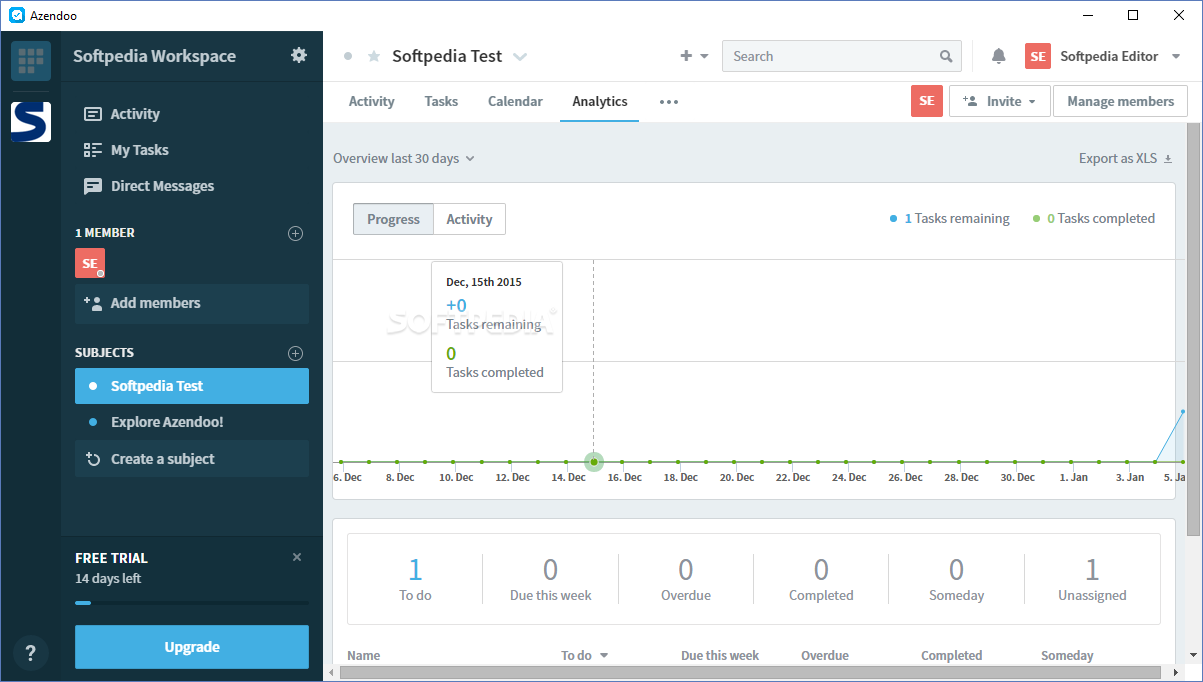Open the workspace grid switcher icon
1203x682 pixels.
click(31, 61)
